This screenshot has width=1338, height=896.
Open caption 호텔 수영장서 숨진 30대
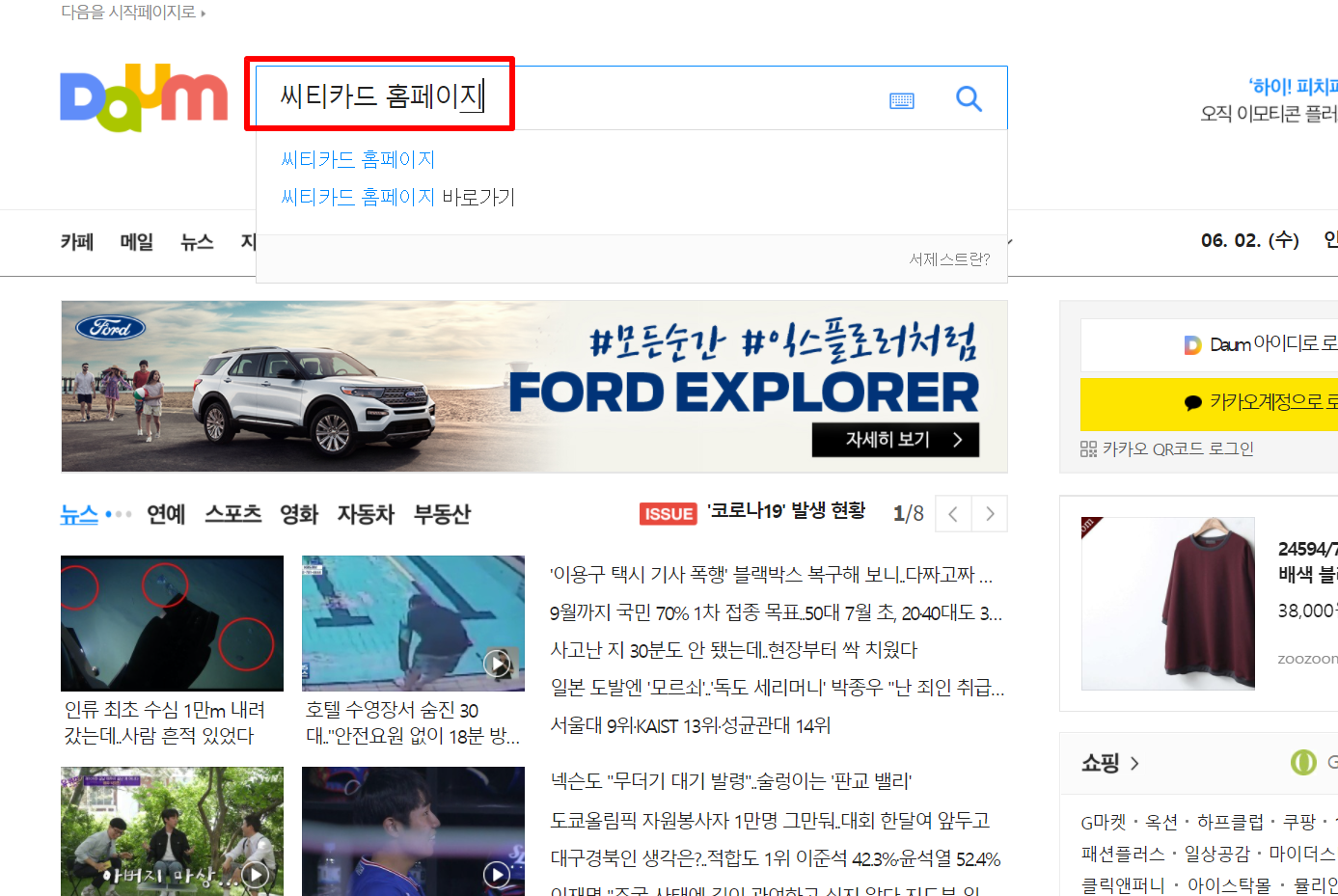413,722
